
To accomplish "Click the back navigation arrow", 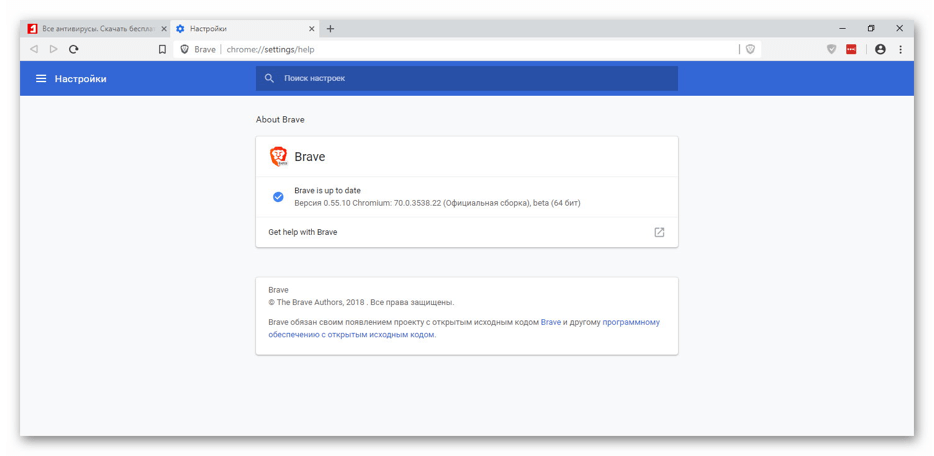I will point(34,49).
